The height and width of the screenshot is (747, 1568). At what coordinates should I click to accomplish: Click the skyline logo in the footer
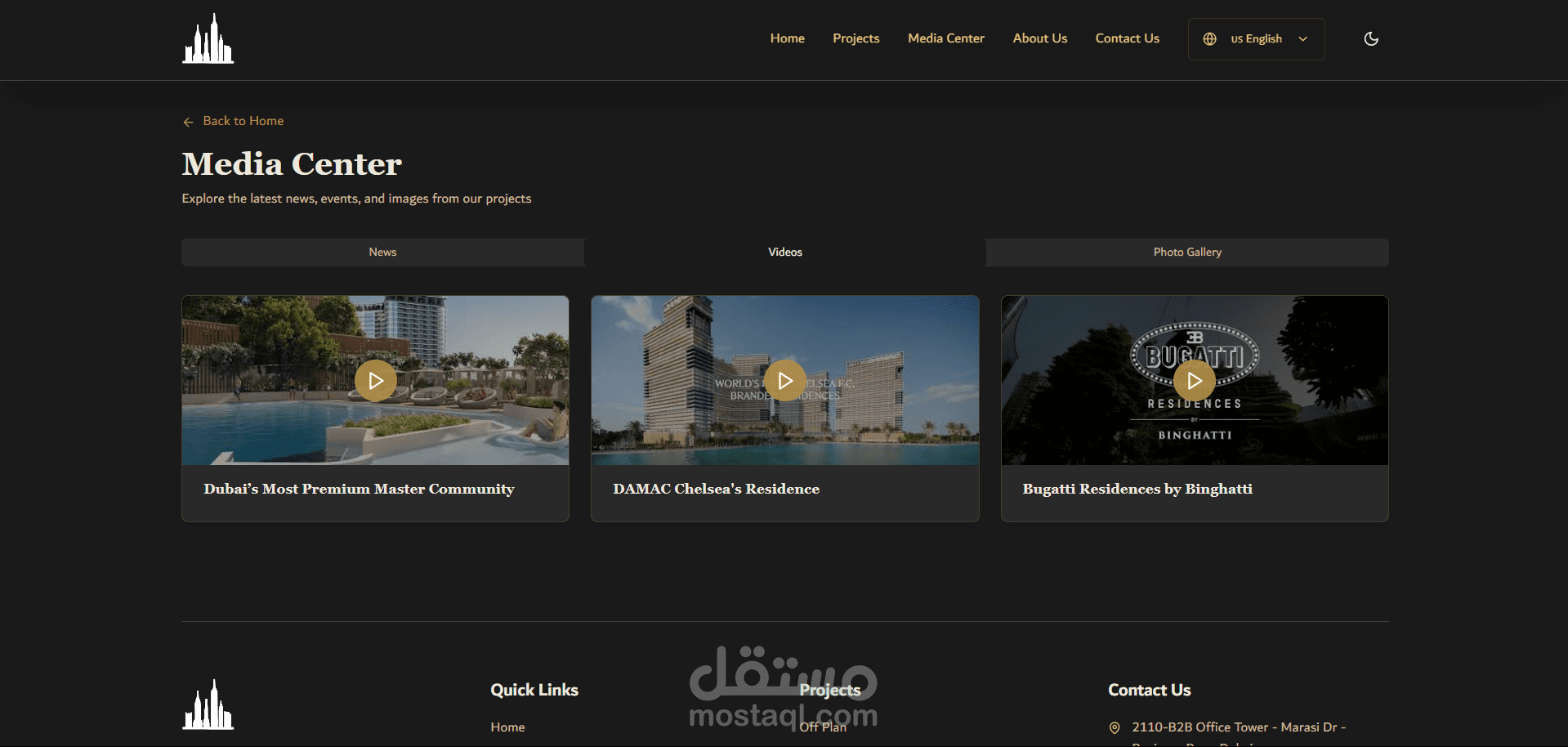tap(208, 705)
